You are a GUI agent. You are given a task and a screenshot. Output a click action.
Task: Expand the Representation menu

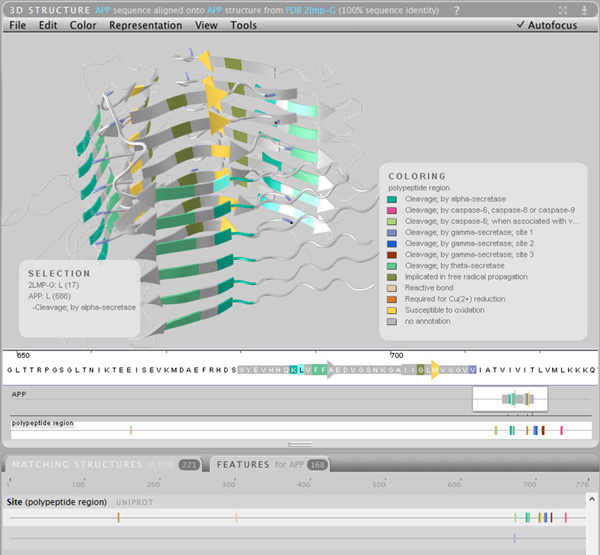click(146, 25)
